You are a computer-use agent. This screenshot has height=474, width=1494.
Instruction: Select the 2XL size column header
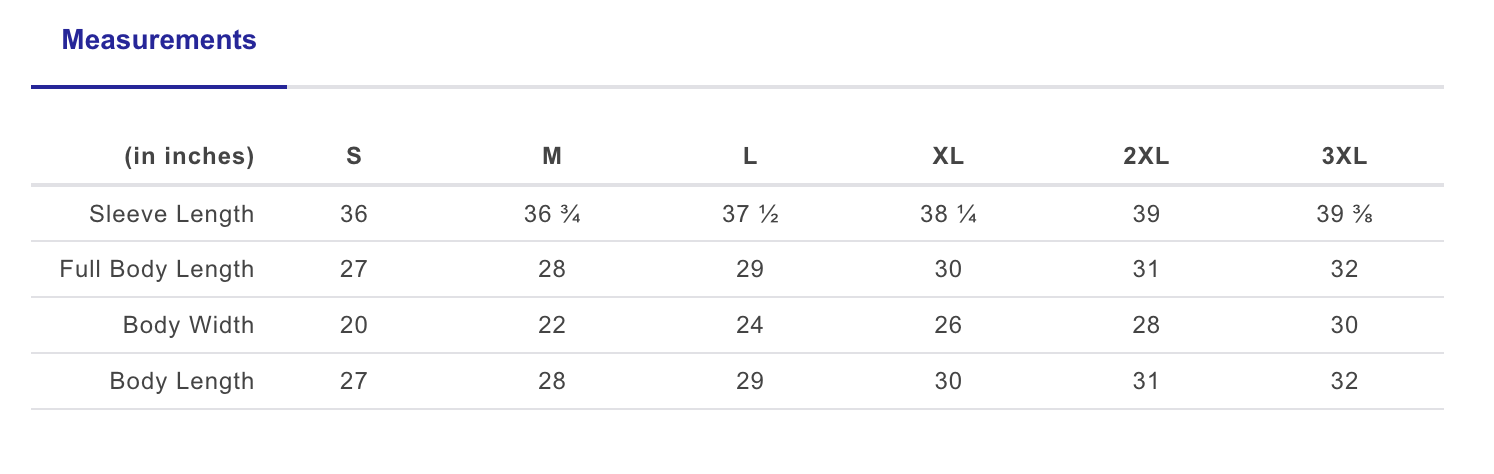point(1146,156)
